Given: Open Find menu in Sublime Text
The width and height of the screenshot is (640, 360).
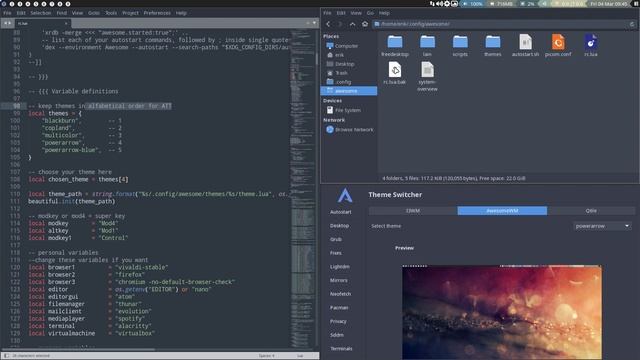Looking at the screenshot, I should click(x=62, y=13).
